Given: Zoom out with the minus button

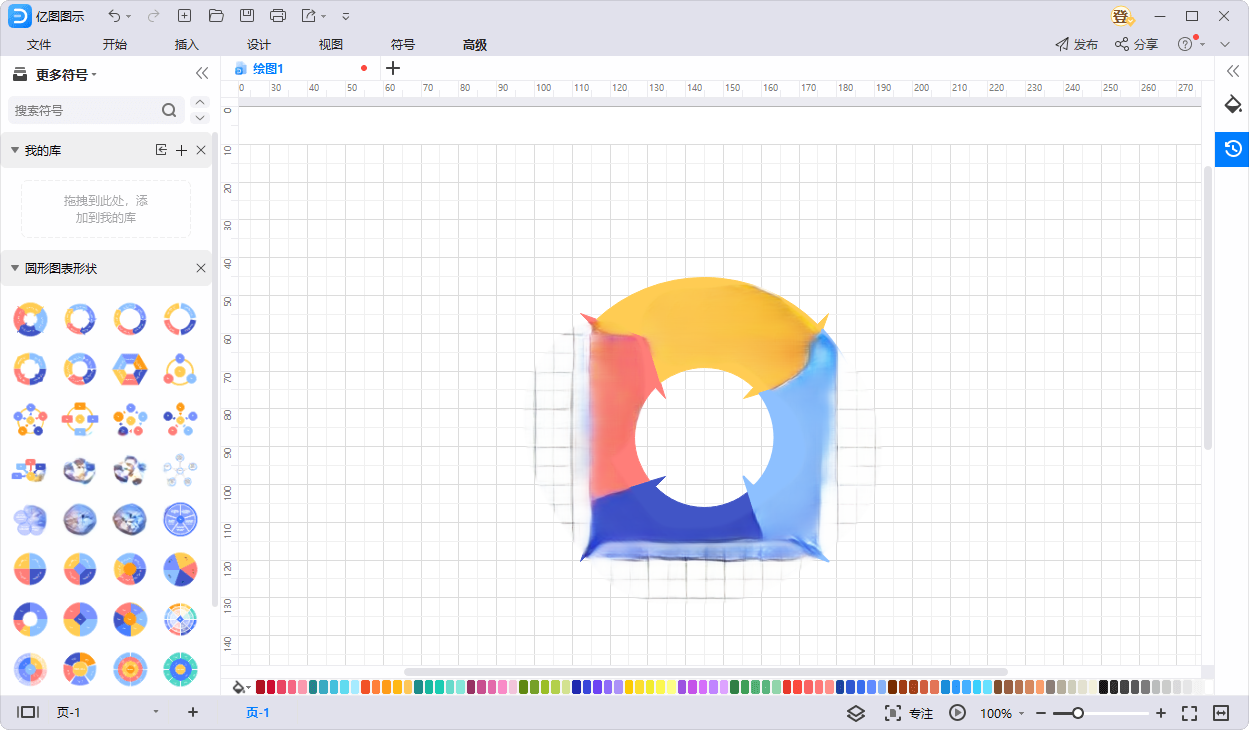Looking at the screenshot, I should coord(1041,713).
